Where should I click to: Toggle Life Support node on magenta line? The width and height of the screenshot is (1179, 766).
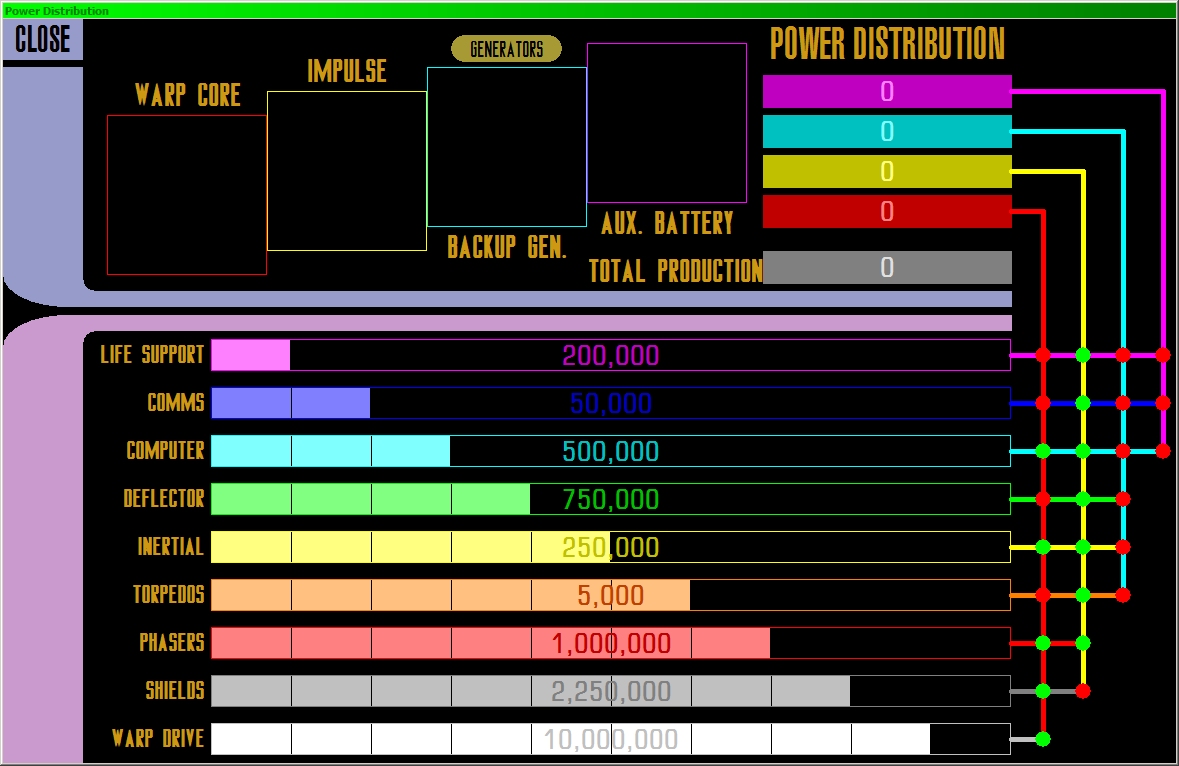[1163, 355]
